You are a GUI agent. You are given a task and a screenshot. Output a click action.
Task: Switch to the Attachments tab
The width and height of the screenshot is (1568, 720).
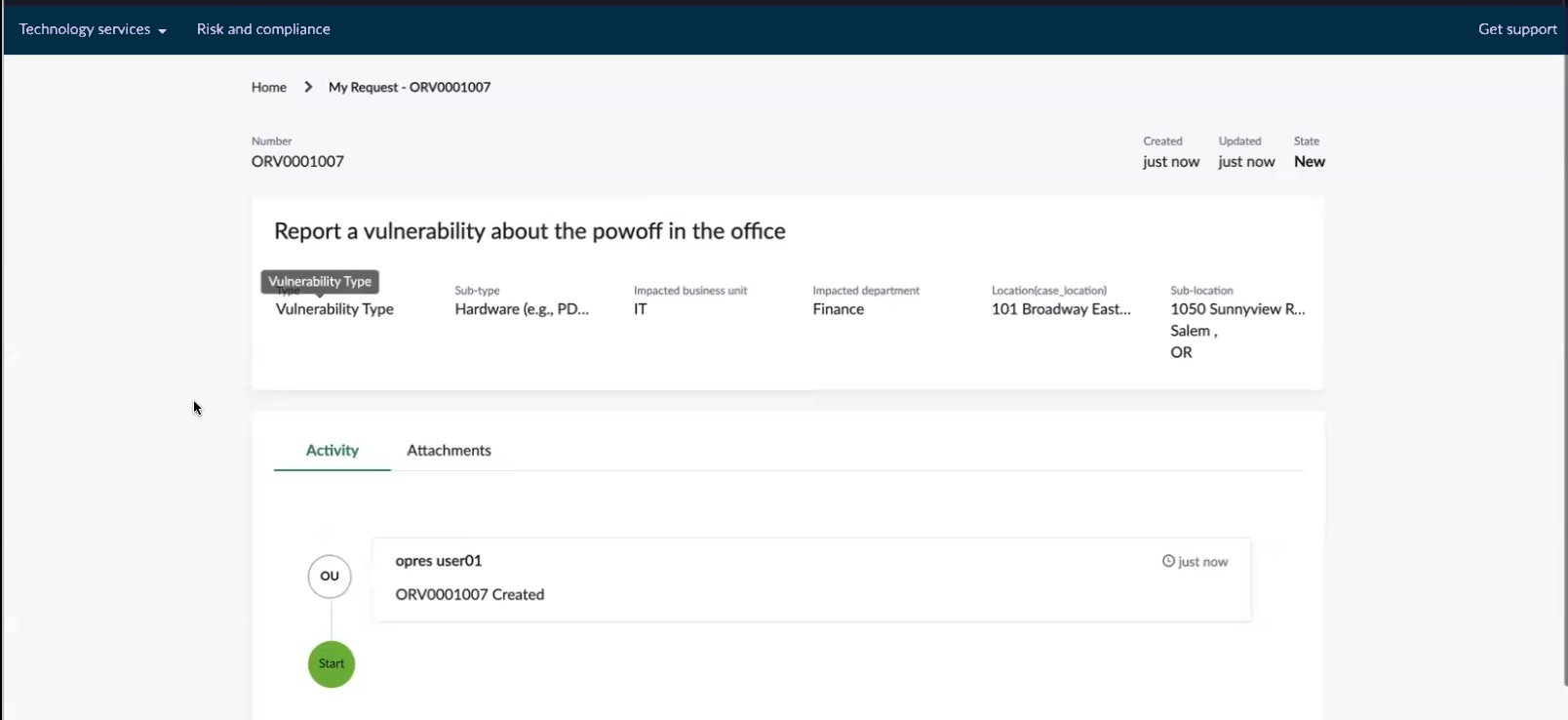point(449,450)
